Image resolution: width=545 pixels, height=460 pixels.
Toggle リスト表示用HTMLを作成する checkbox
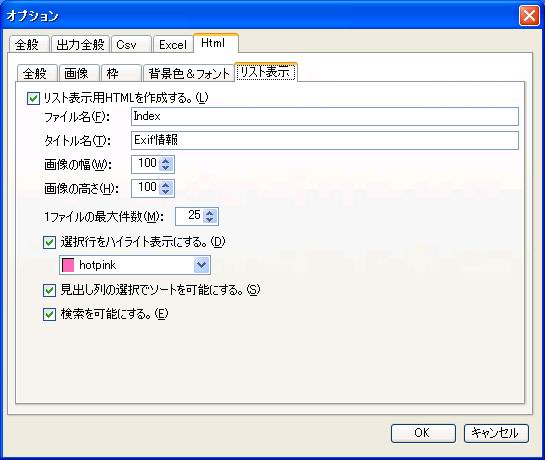coord(33,98)
